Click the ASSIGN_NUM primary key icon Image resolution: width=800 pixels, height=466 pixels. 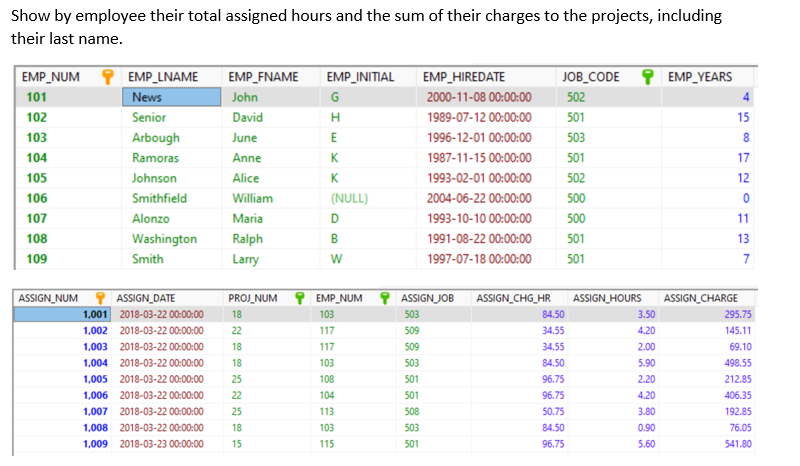pos(101,298)
